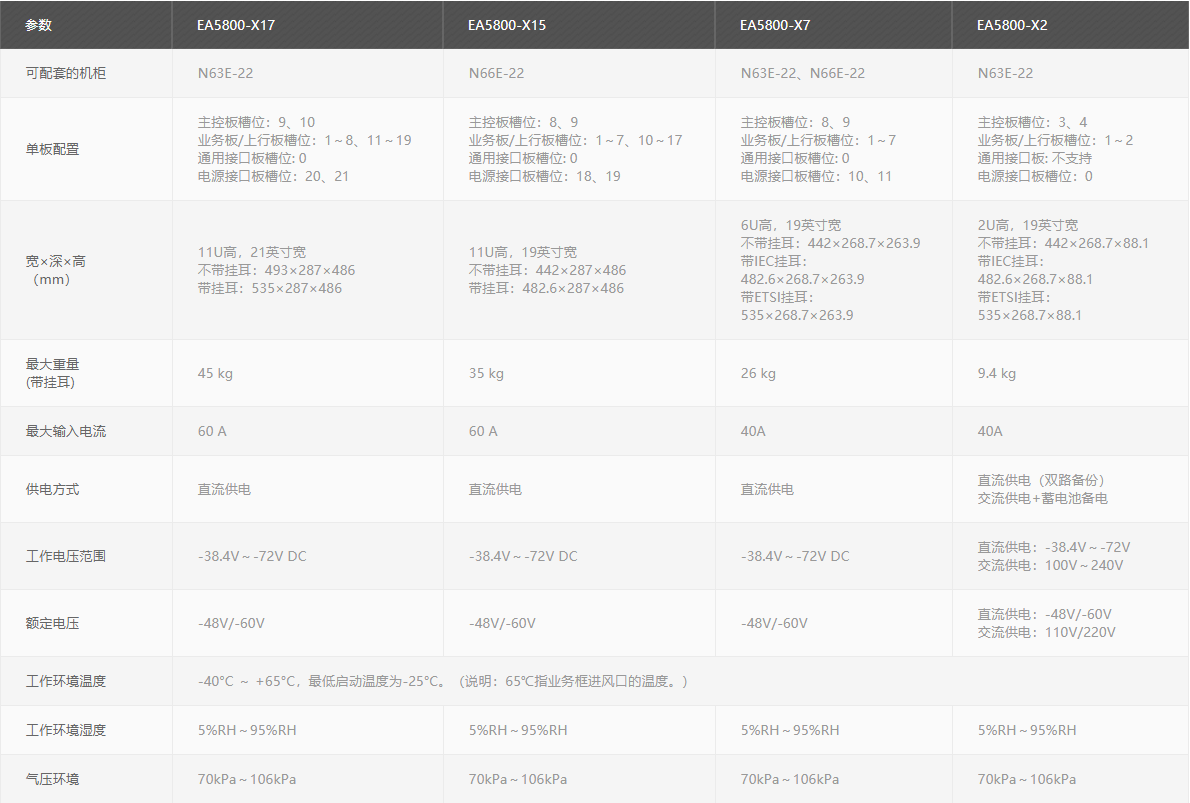
Task: Click the line '直流供电：-48V/-60V'
Action: click(x=1045, y=614)
